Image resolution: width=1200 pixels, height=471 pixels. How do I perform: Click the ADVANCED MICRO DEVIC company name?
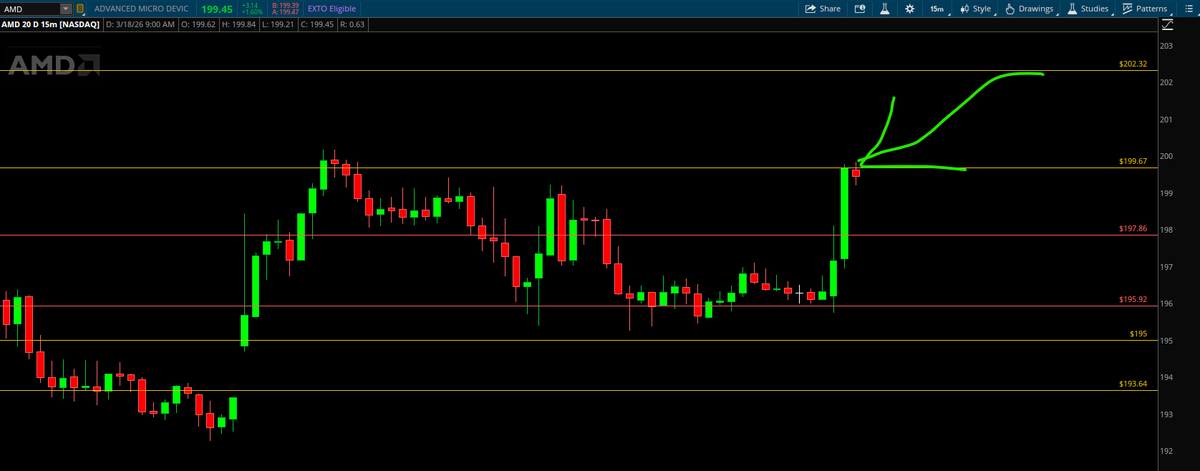click(141, 8)
